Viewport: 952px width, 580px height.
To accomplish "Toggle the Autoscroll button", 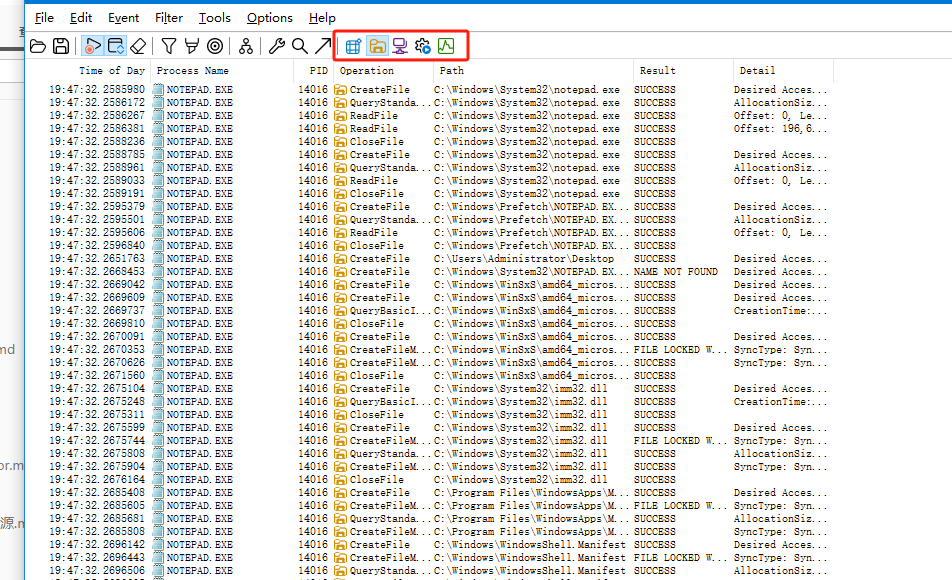I will point(116,46).
